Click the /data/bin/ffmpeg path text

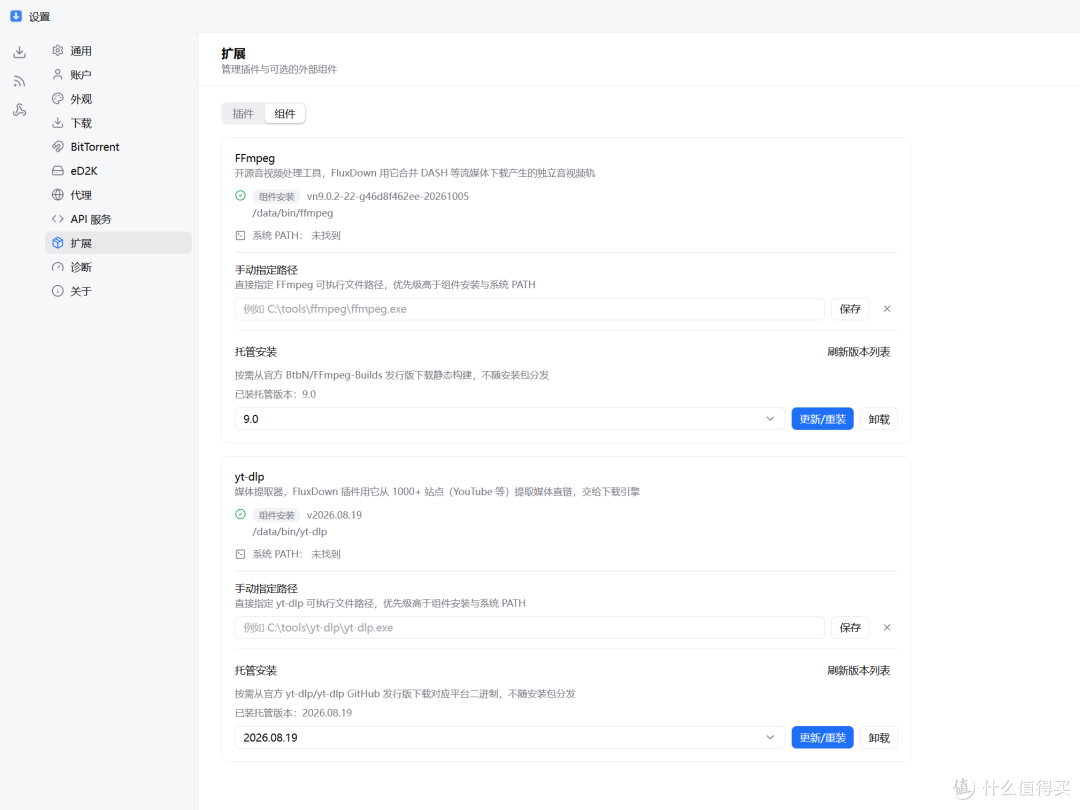click(x=293, y=214)
